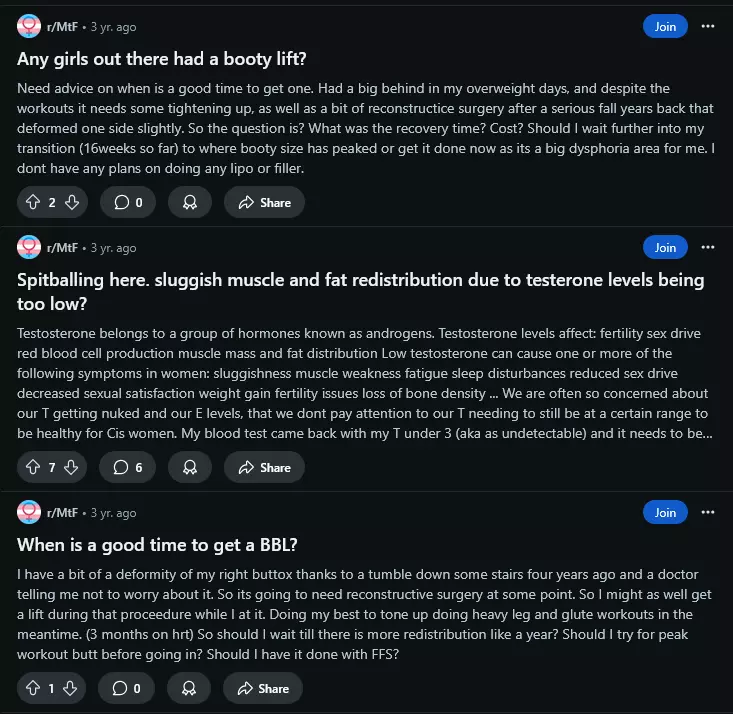Downvote the BBL post
Viewport: 733px width, 714px height.
pyautogui.click(x=72, y=688)
